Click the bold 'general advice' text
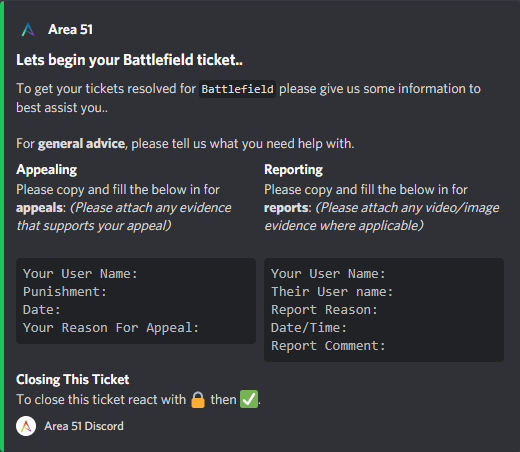The image size is (520, 452). click(x=81, y=144)
